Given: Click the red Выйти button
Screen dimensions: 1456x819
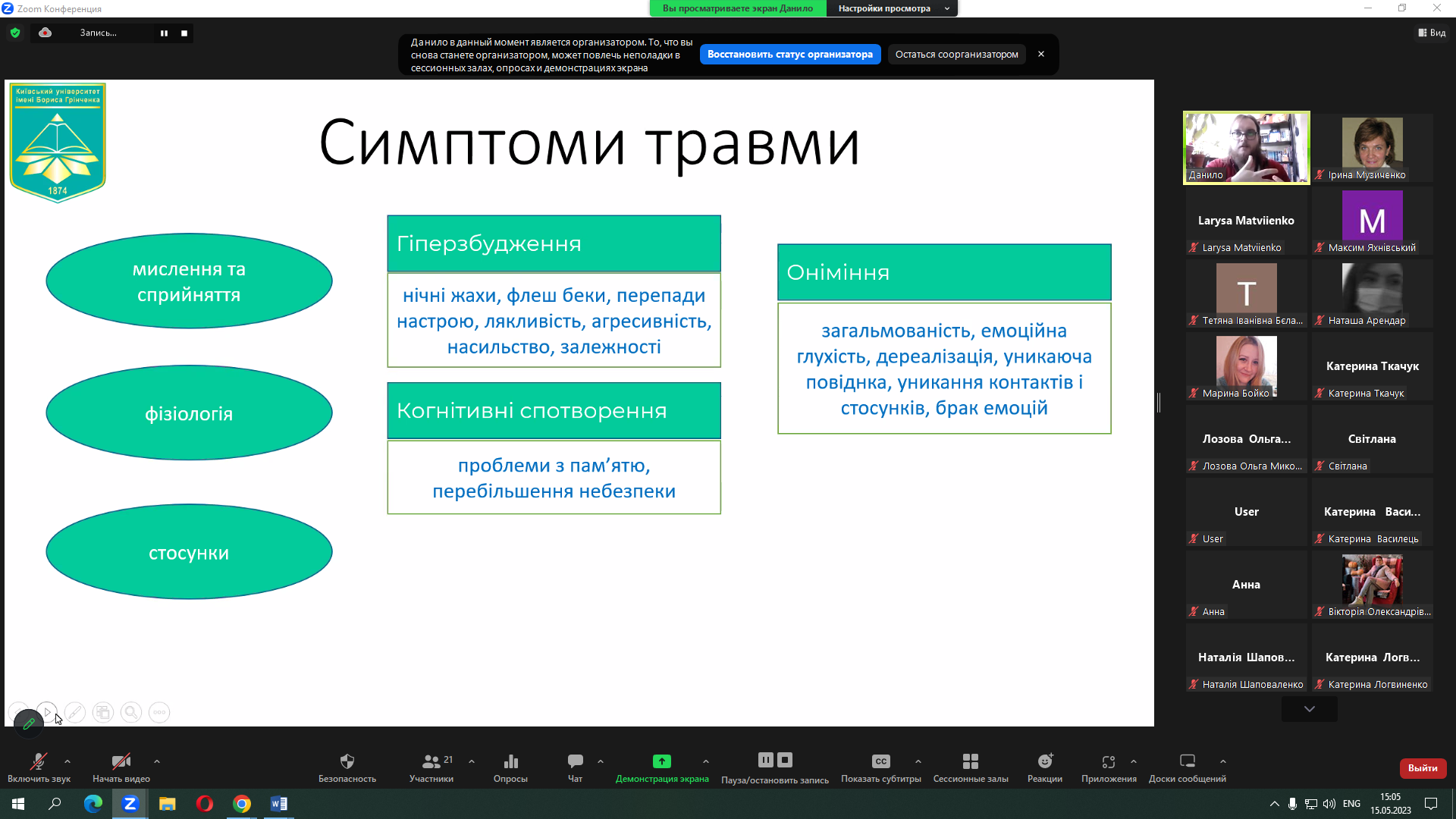Looking at the screenshot, I should click(1423, 768).
